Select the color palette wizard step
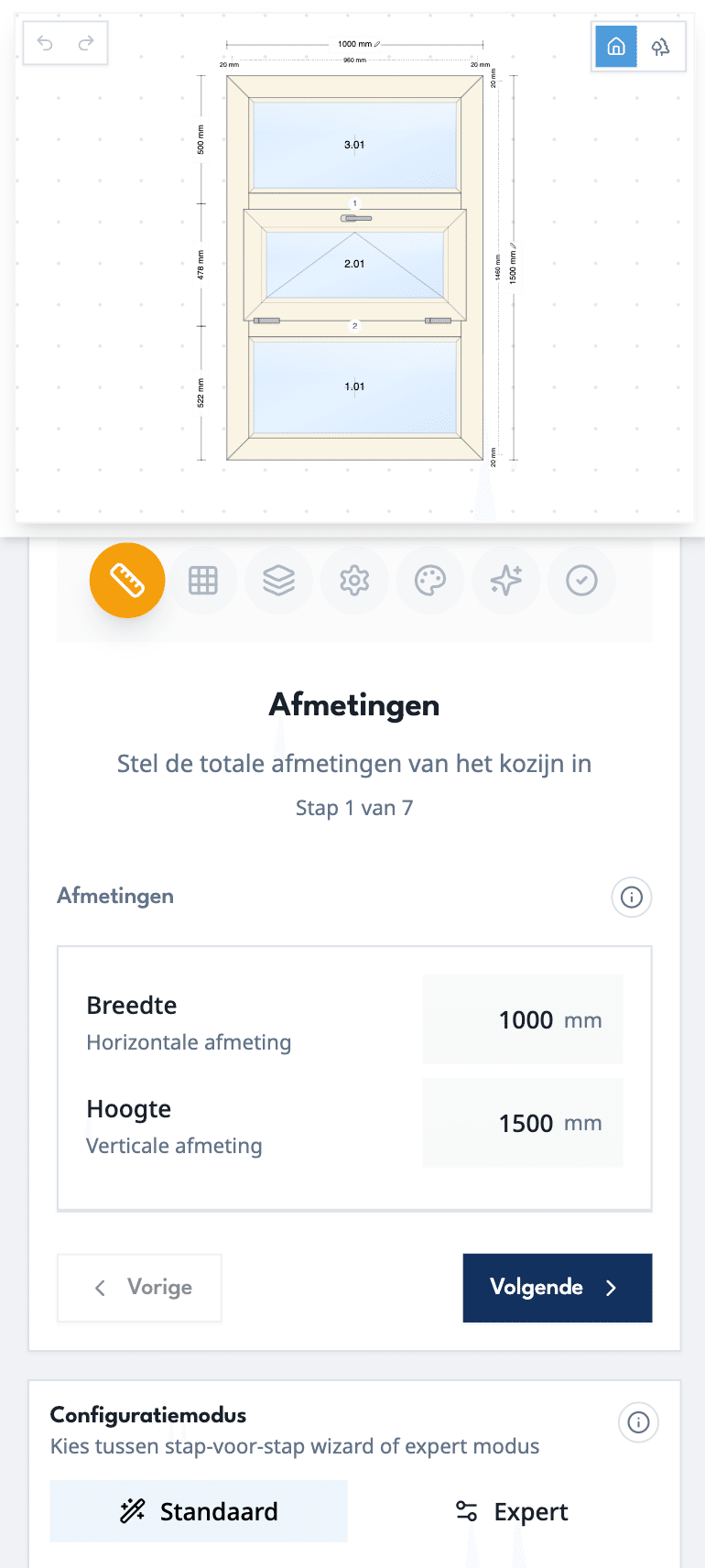The height and width of the screenshot is (1568, 705). 430,580
